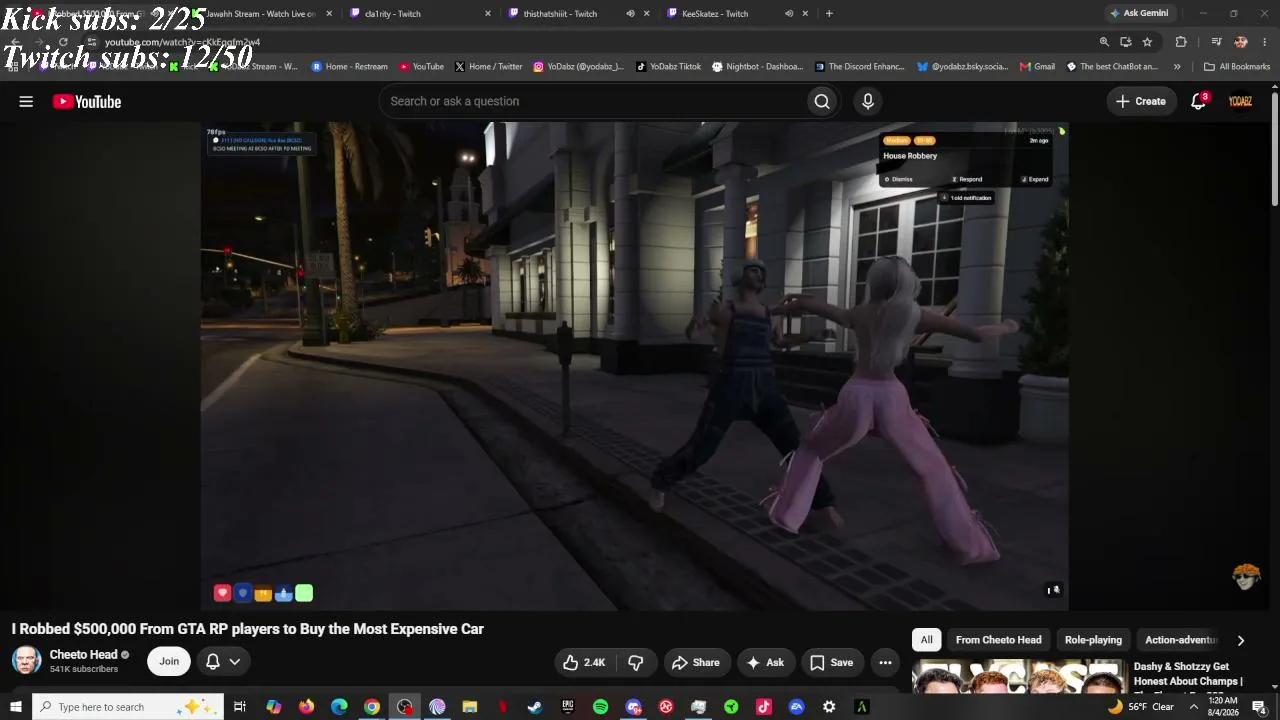Open the Gmail bookmark

[x=1038, y=67]
